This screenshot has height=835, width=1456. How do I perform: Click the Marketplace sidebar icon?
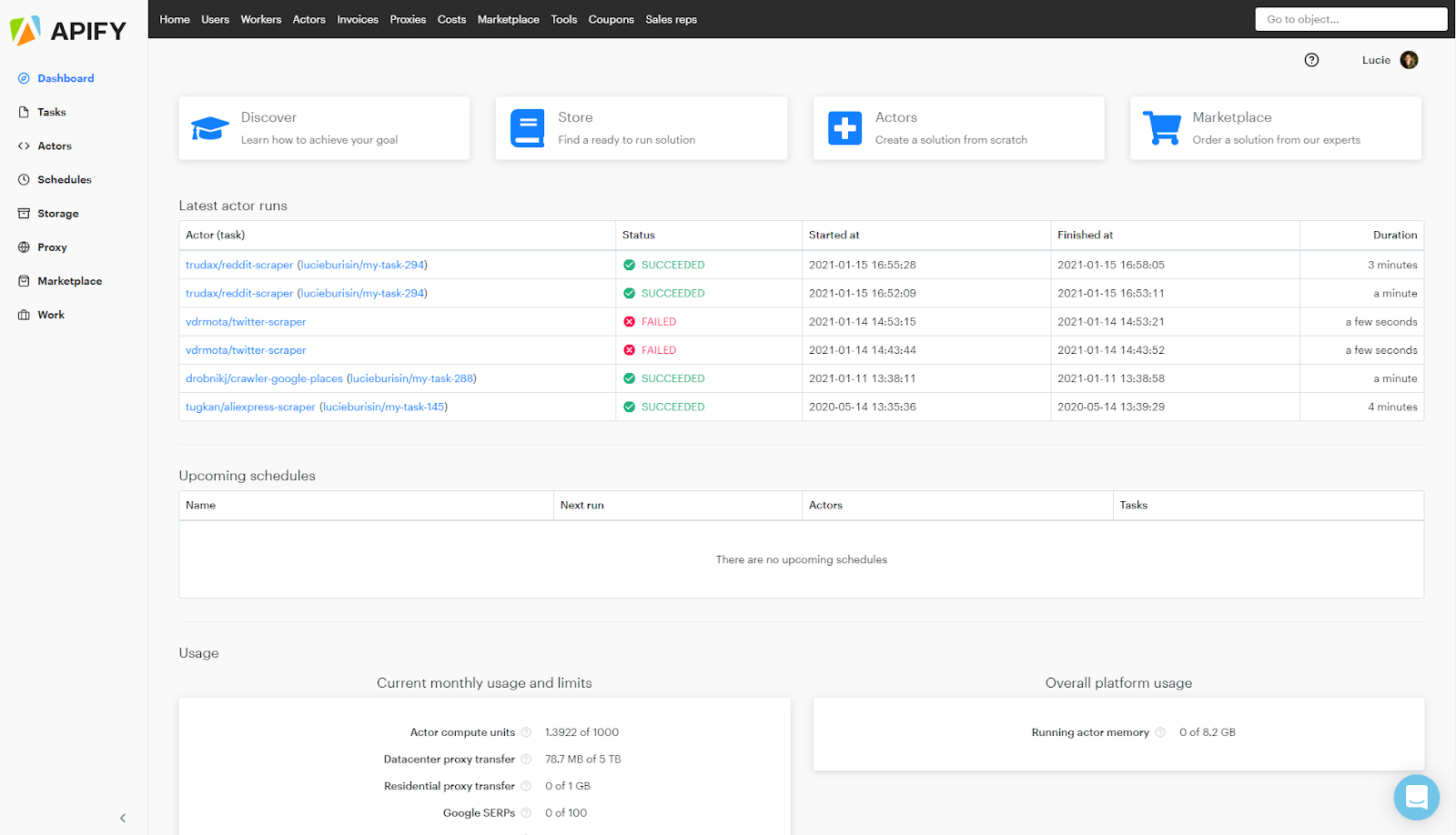pyautogui.click(x=24, y=281)
